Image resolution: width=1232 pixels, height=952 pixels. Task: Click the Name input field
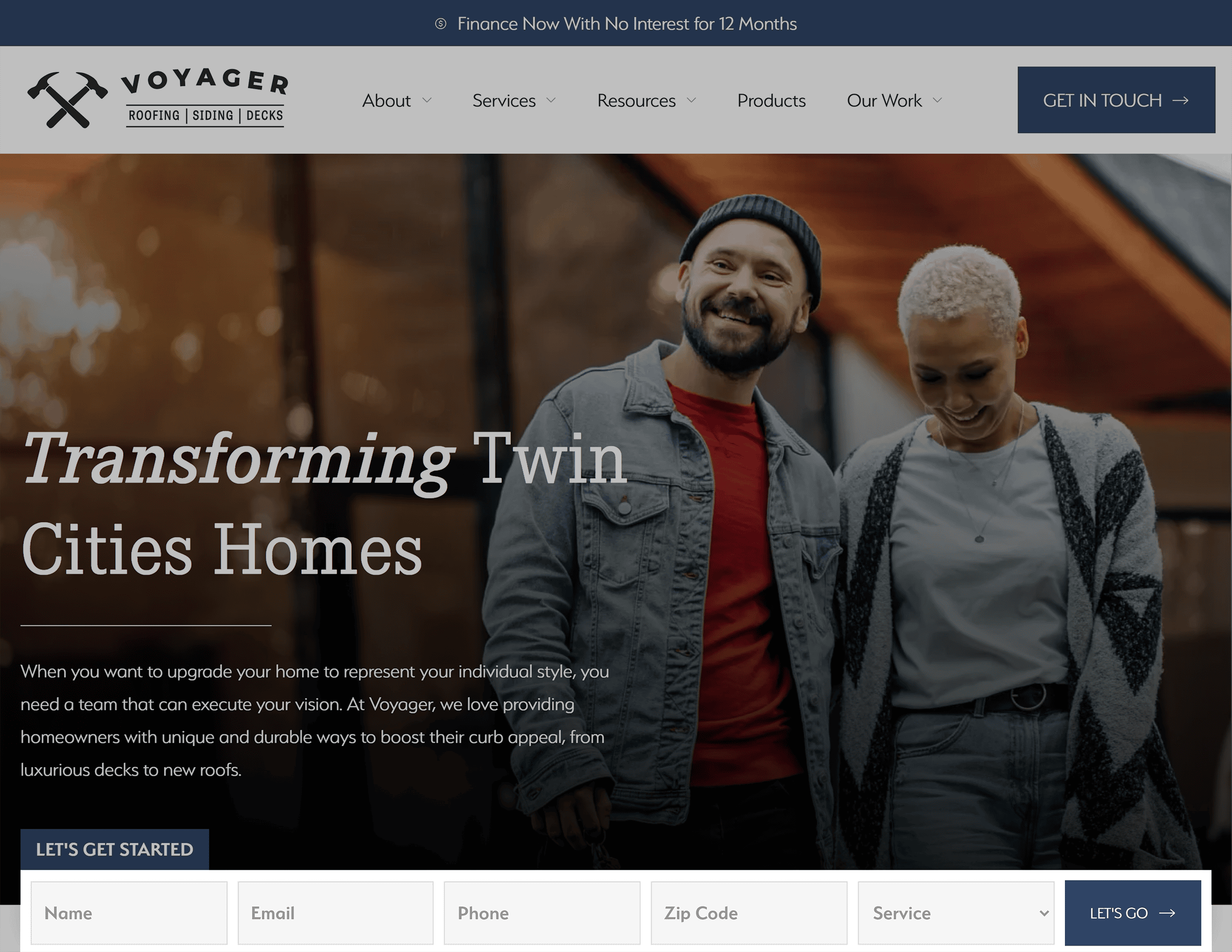coord(129,912)
